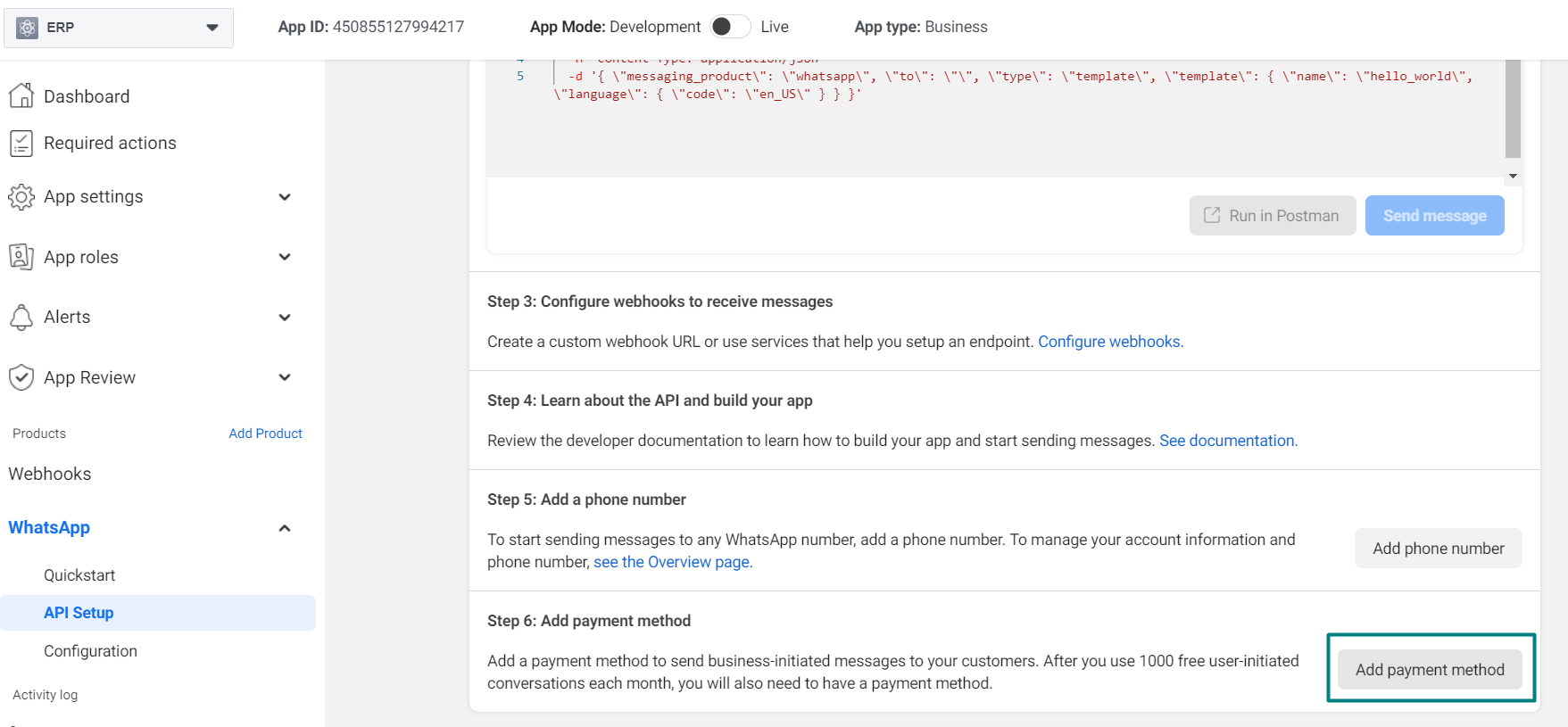The height and width of the screenshot is (727, 1568).
Task: Click the Step 4 Learn about the API heading
Action: point(650,401)
